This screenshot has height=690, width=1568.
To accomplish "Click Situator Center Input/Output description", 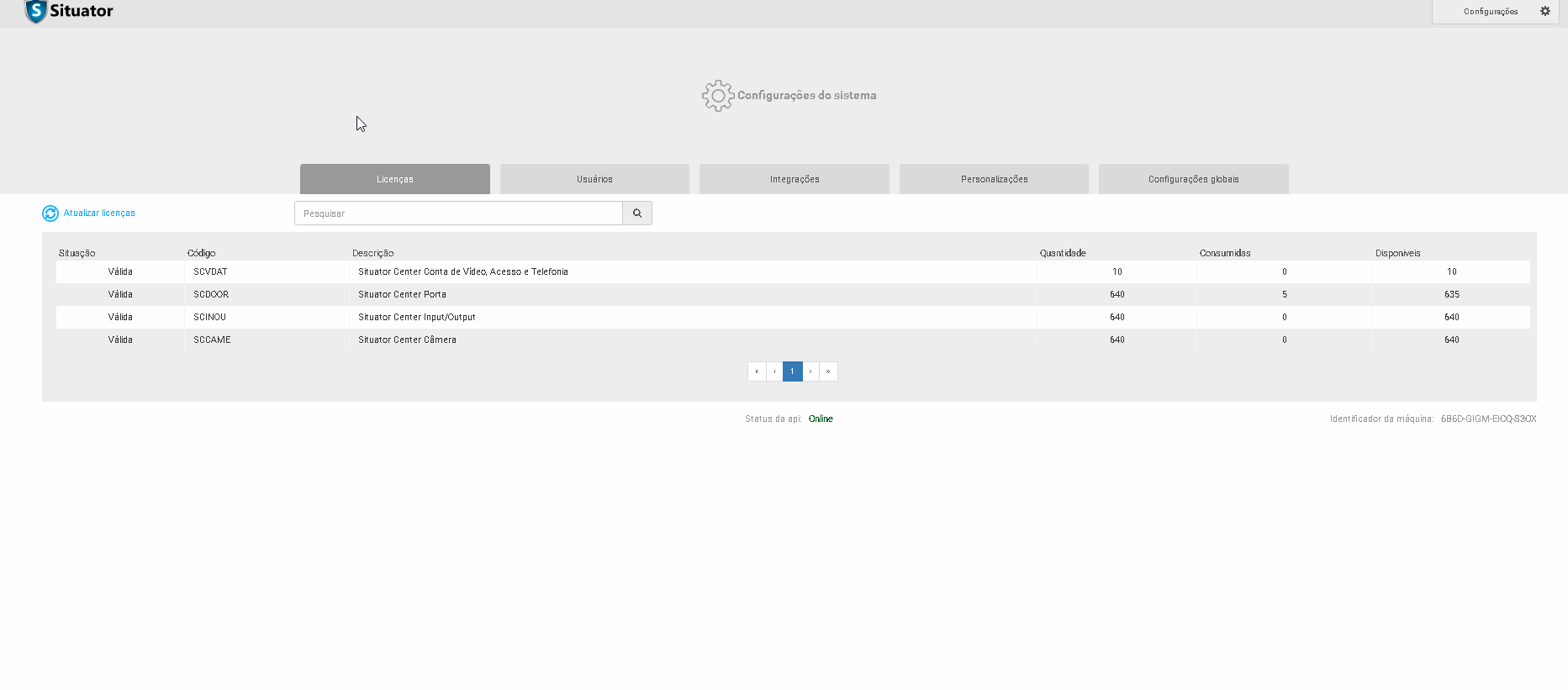I will click(x=417, y=317).
